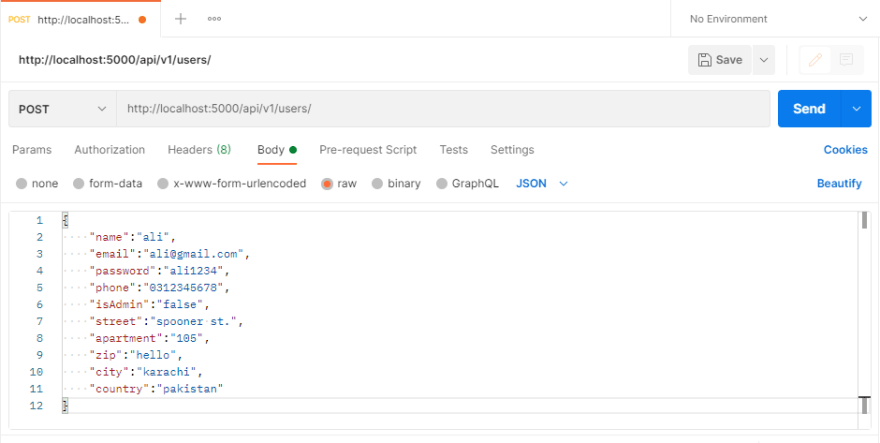880x443 pixels.
Task: Expand the Save options arrow
Action: [763, 60]
